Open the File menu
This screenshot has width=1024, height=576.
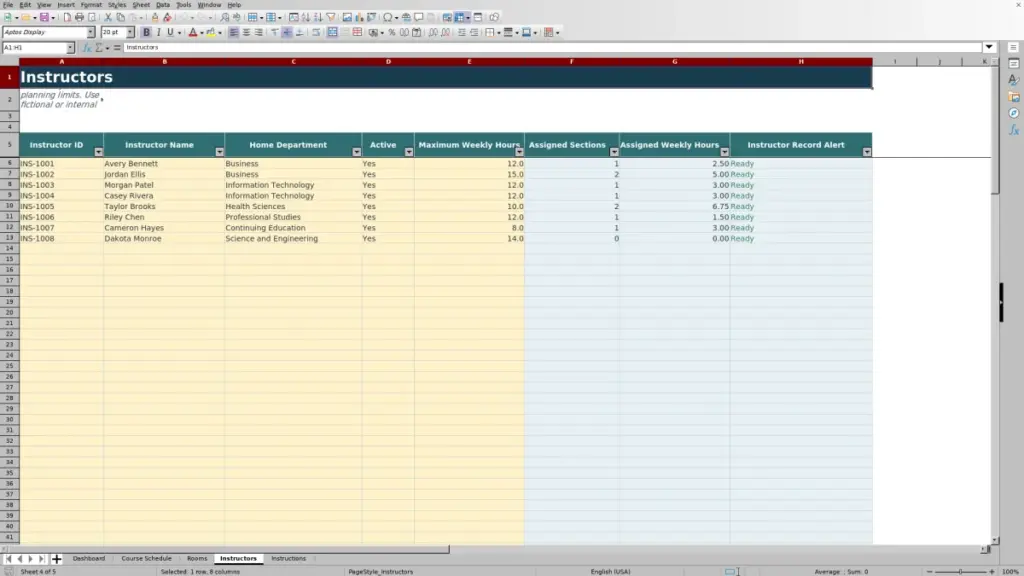coord(8,5)
